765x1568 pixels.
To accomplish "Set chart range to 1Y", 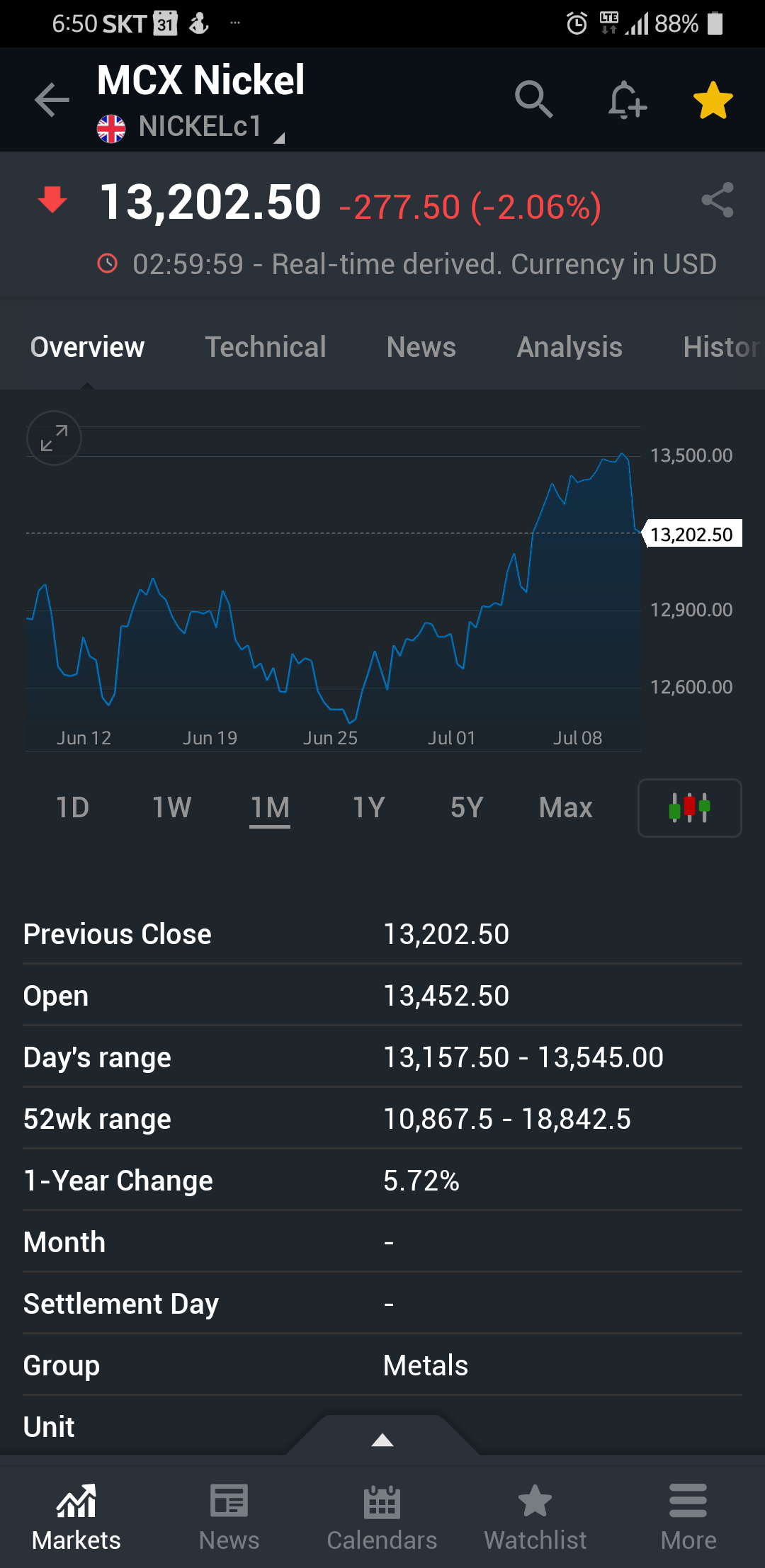I will [368, 807].
